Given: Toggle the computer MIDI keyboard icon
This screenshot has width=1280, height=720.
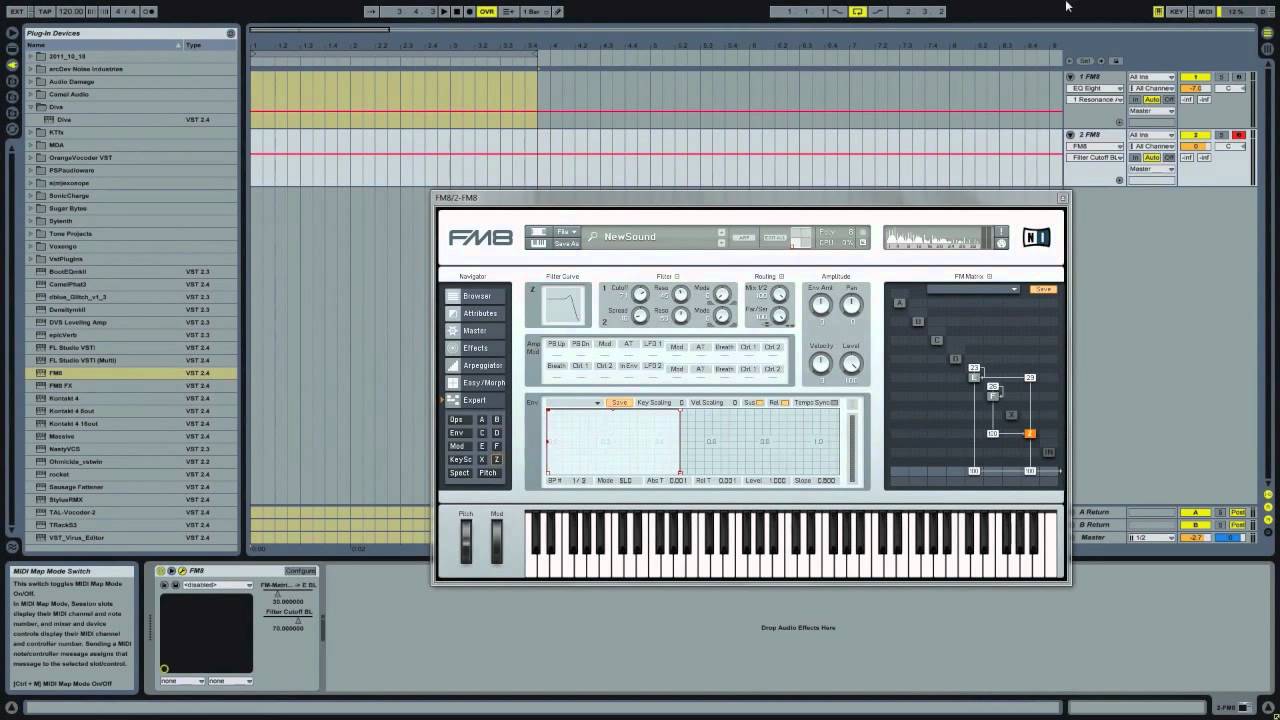Looking at the screenshot, I should [1158, 11].
